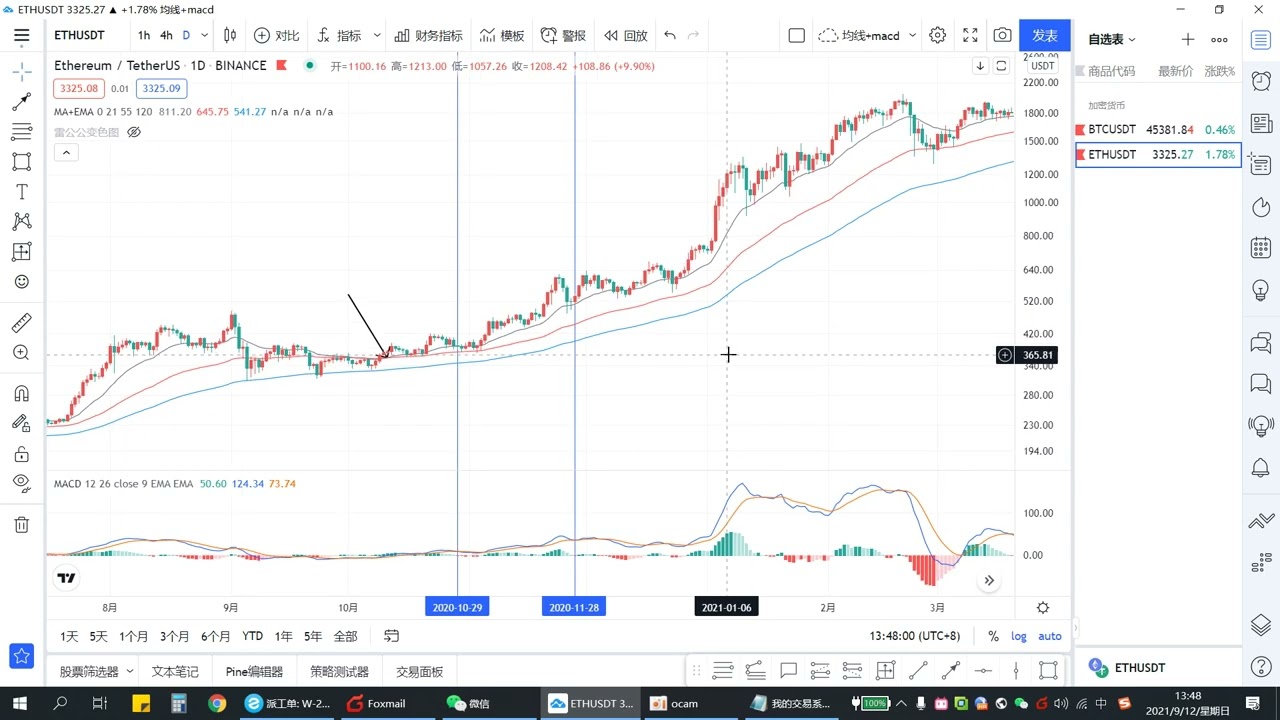Click the 对比 compare symbol button
Image resolution: width=1280 pixels, height=720 pixels.
[276, 35]
